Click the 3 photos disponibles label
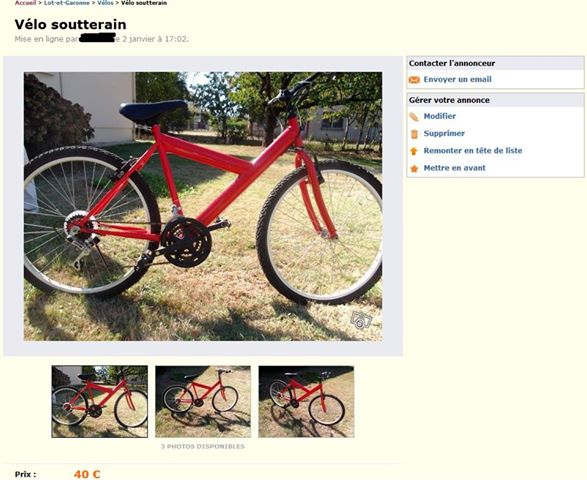This screenshot has height=480, width=587. pos(203,446)
